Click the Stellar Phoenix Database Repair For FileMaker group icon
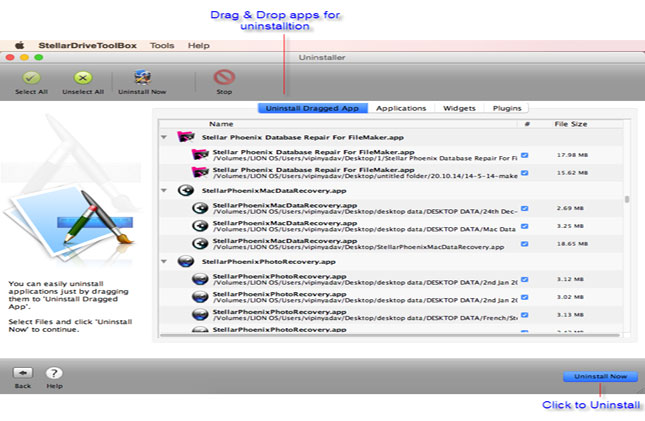 (186, 137)
